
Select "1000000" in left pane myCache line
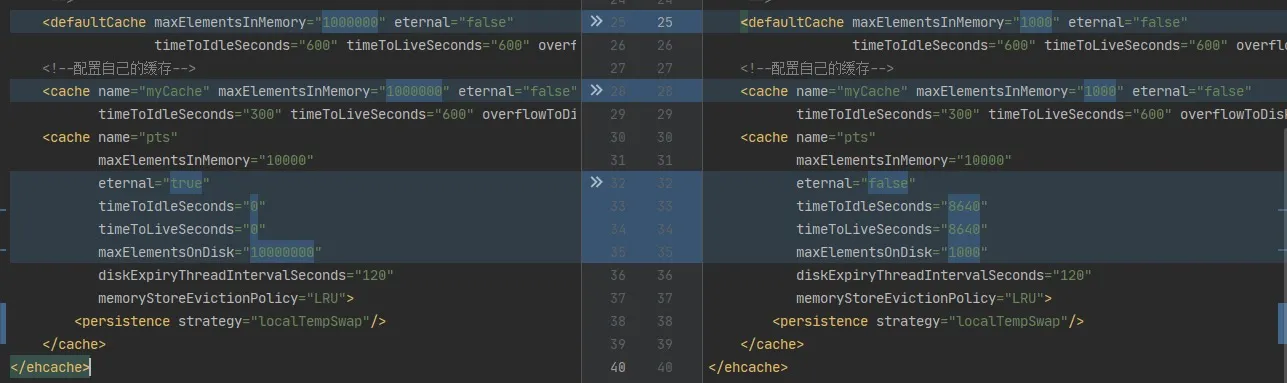[414, 91]
